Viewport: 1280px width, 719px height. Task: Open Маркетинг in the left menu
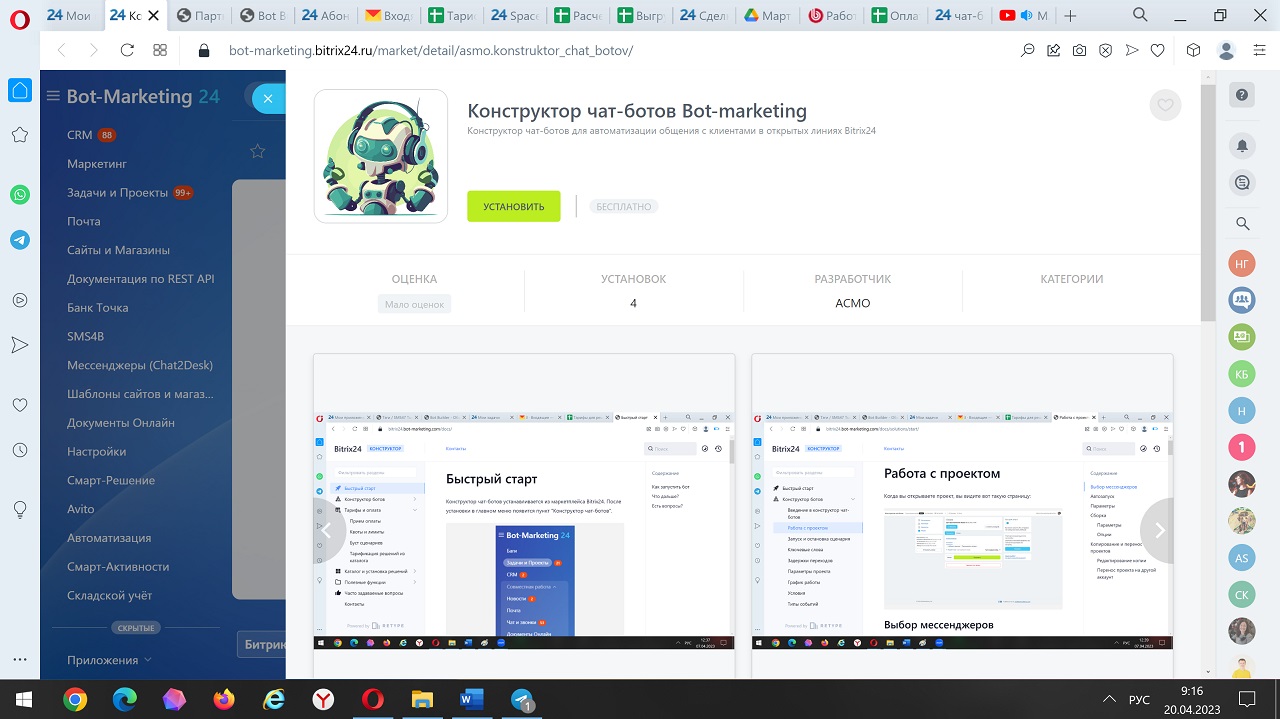point(97,164)
